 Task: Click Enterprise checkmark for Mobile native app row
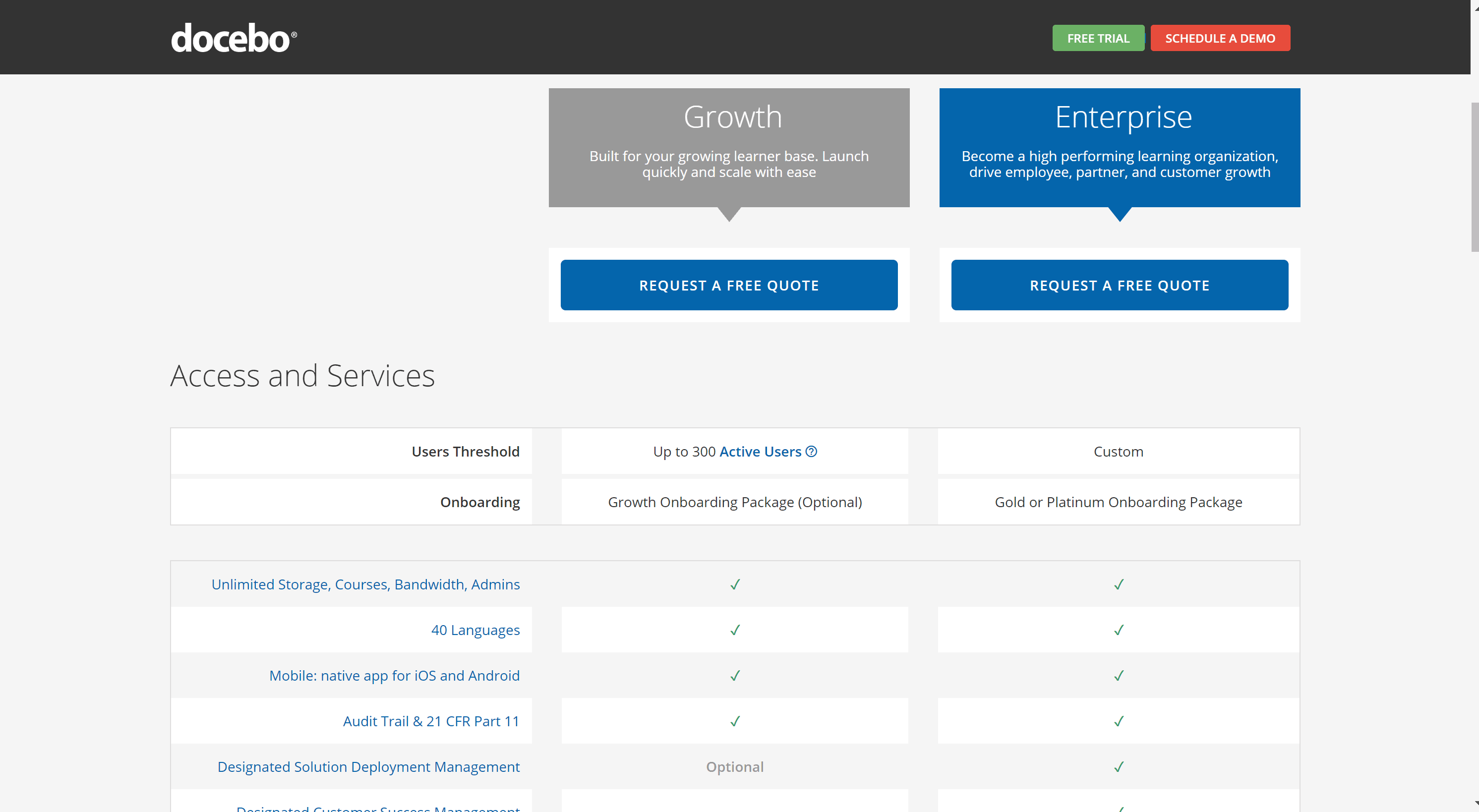[x=1119, y=675]
